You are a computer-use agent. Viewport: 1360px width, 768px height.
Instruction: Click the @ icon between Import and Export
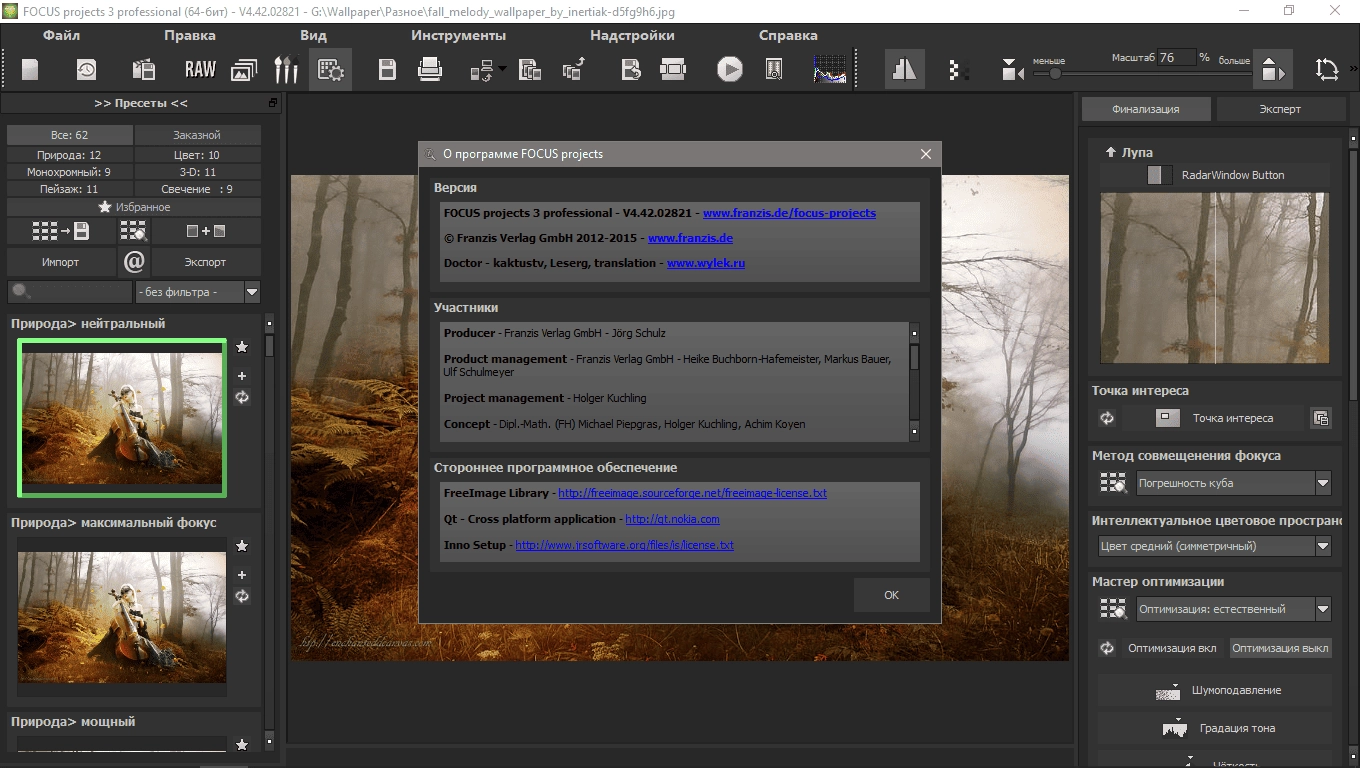134,262
